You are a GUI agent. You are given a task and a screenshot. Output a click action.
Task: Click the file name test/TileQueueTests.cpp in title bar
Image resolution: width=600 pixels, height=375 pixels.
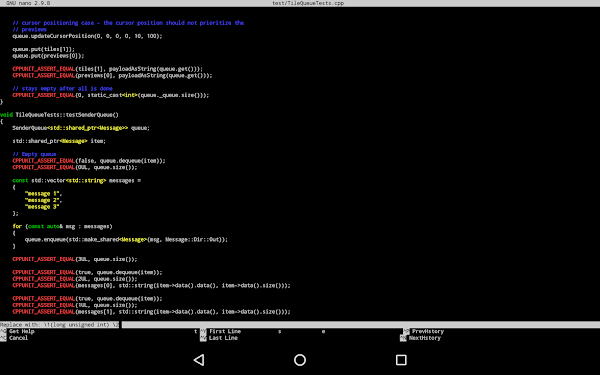coord(308,3)
